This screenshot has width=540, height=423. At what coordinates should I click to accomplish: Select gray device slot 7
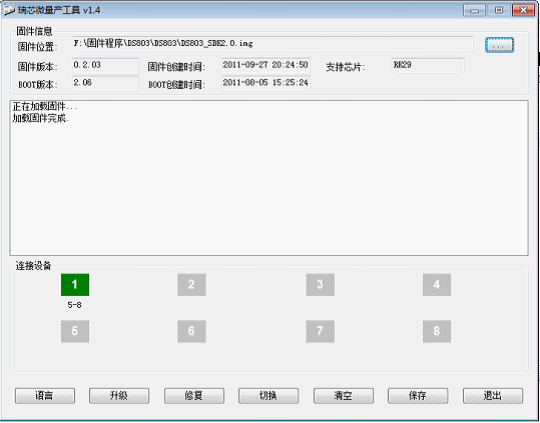tap(320, 331)
